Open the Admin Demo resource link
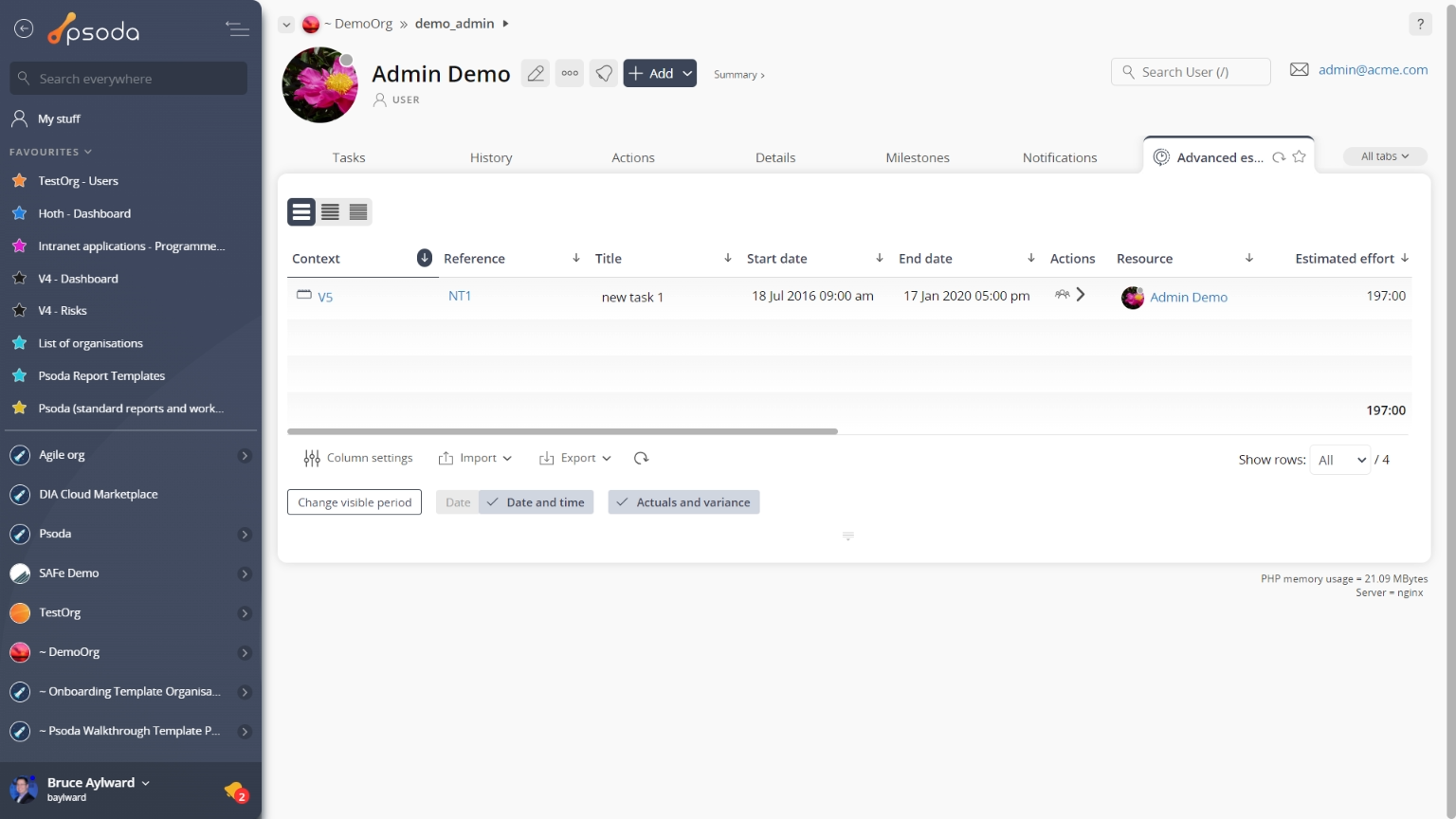Screen dimensions: 1456x819 [x=1189, y=297]
